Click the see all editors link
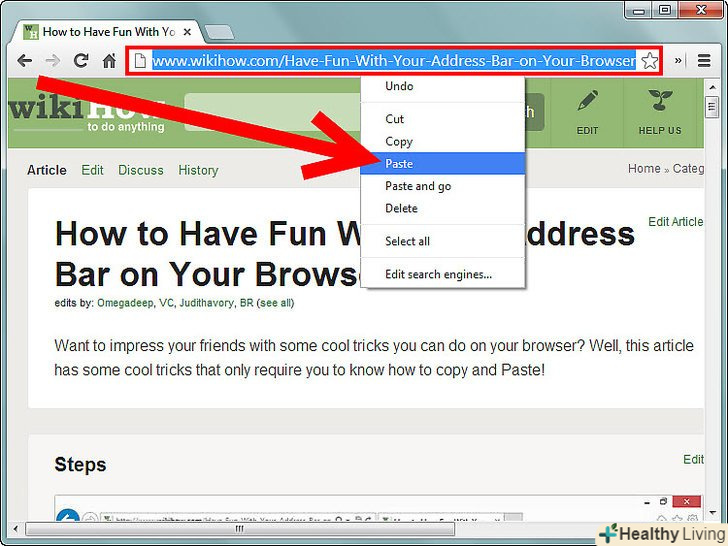Screen dimensions: 728x546 pos(275,303)
